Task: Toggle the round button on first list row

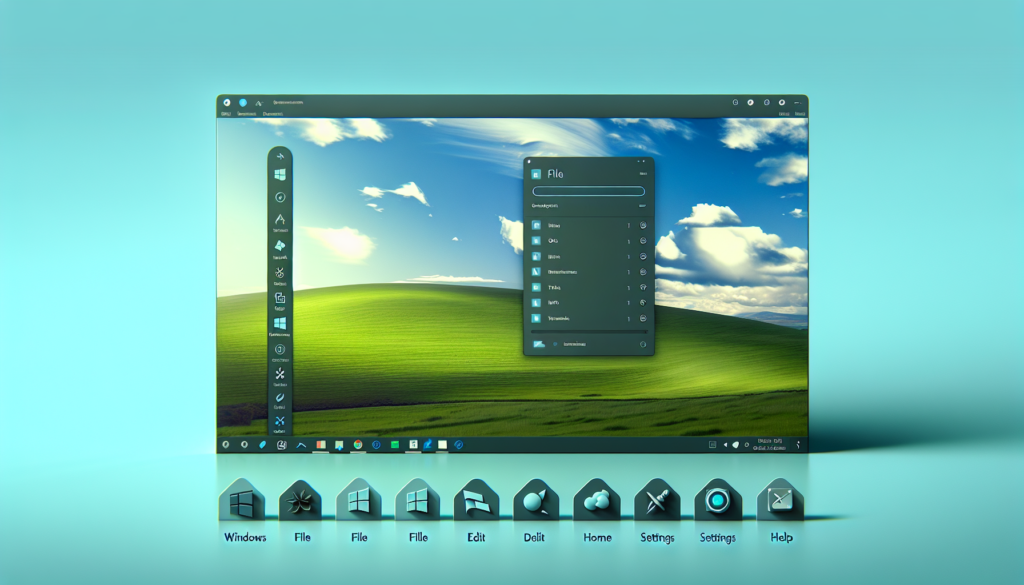Action: [643, 226]
